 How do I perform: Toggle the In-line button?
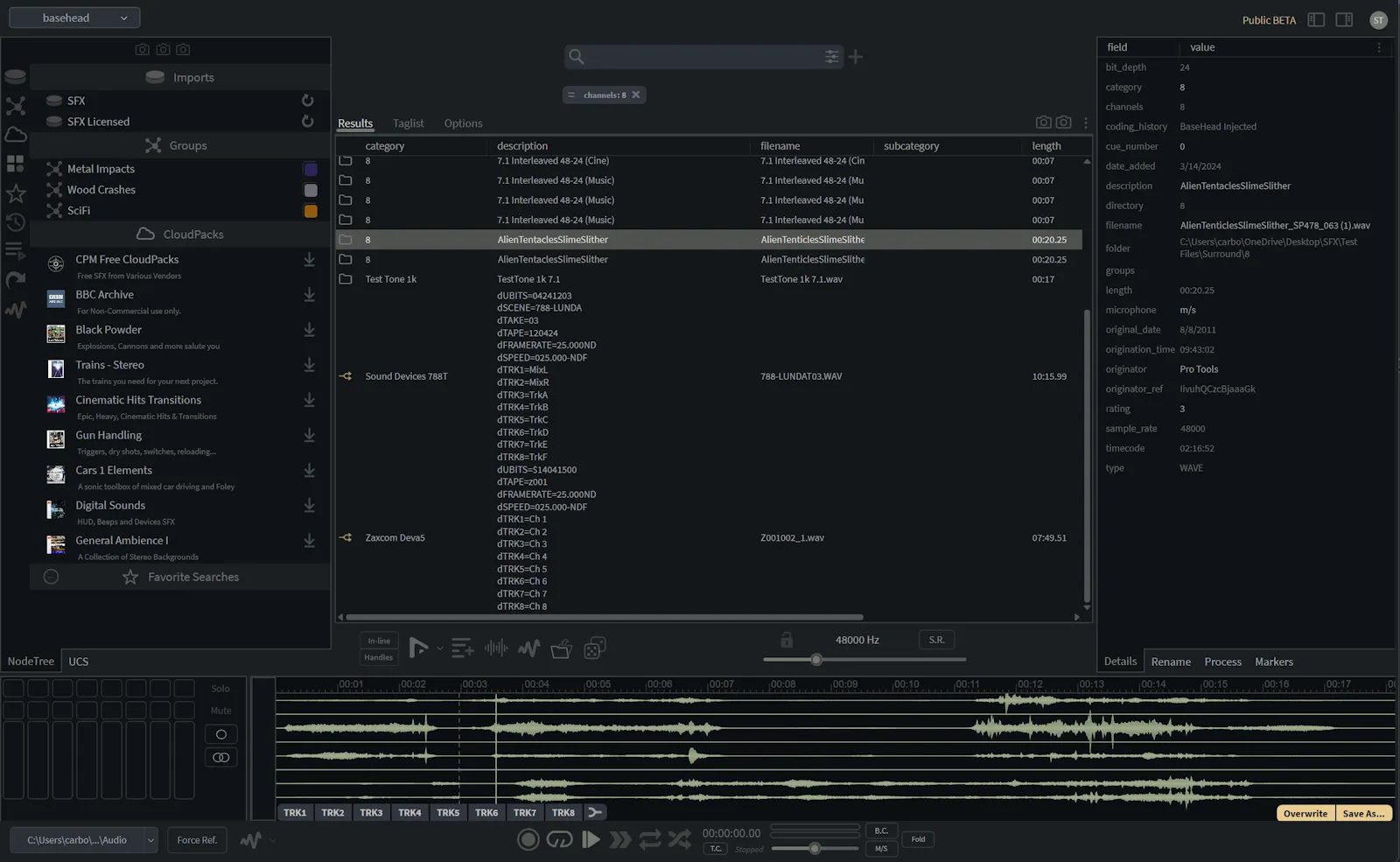pos(379,641)
